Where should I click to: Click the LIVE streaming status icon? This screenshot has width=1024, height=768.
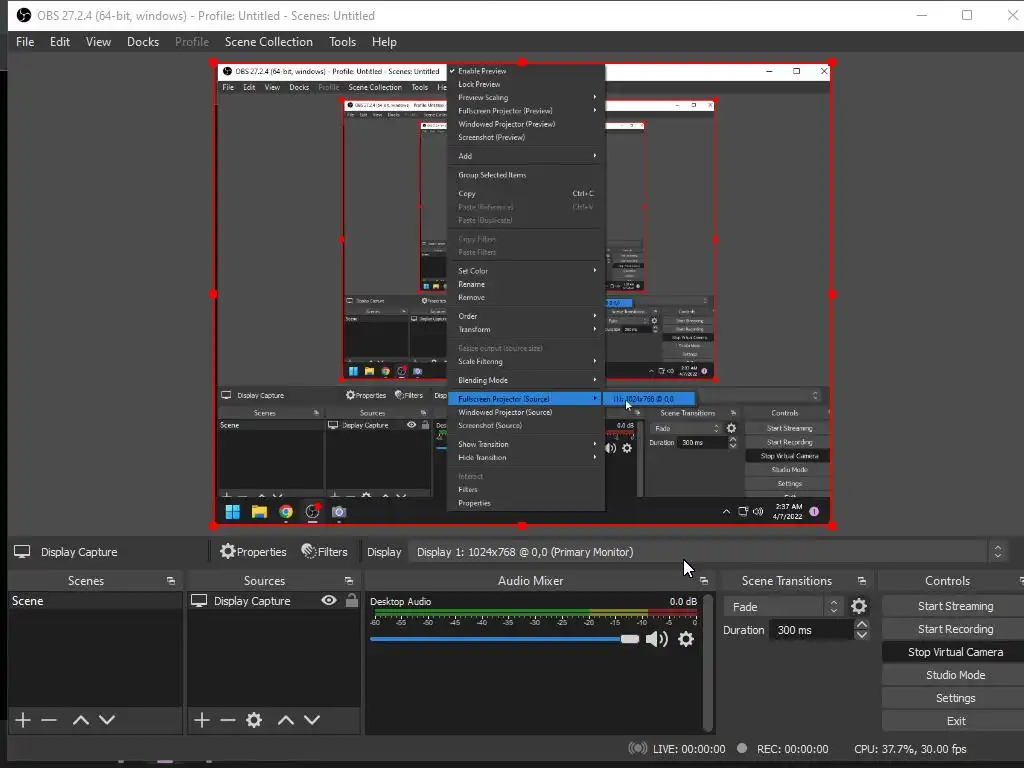(637, 748)
